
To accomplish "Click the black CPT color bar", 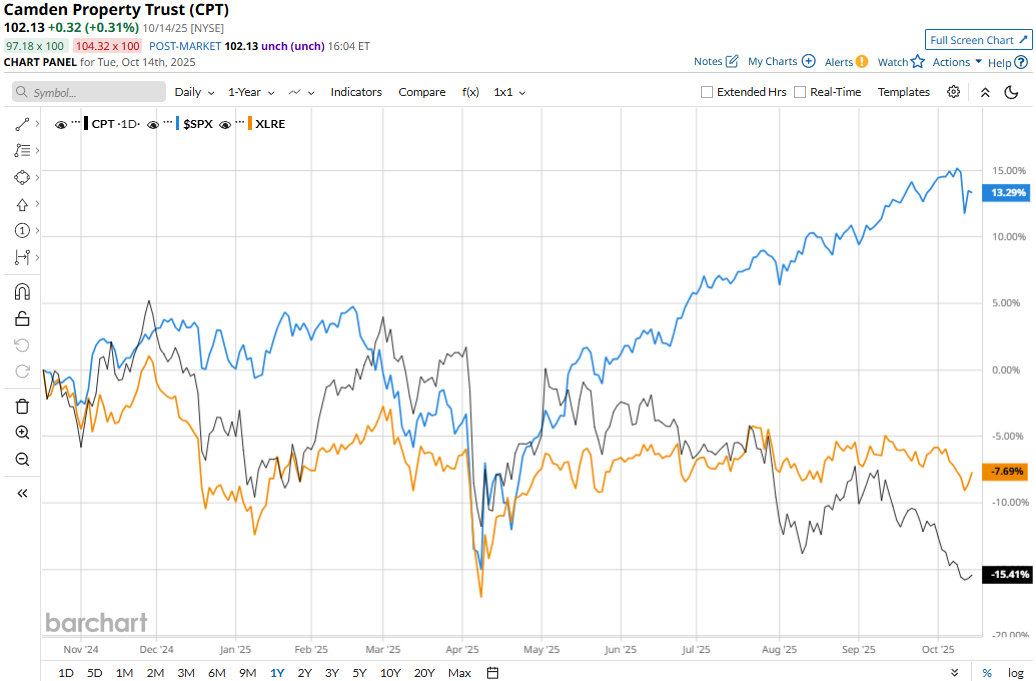I will pos(86,124).
